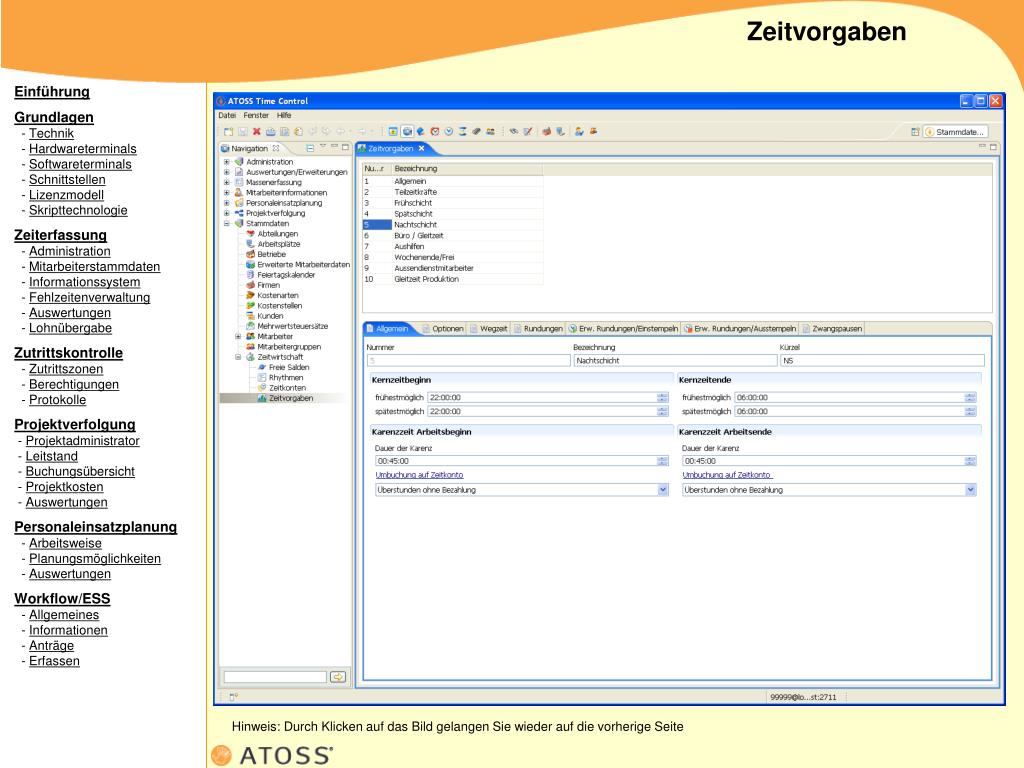Collapse the Zeitwirtschaft tree node
The image size is (1024, 768).
click(x=238, y=357)
